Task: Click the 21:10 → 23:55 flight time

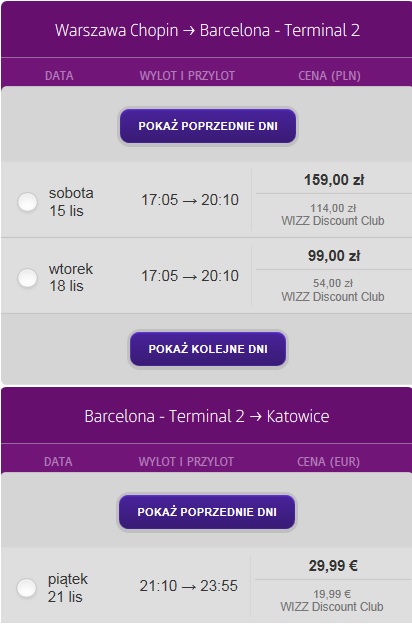Action: tap(189, 586)
